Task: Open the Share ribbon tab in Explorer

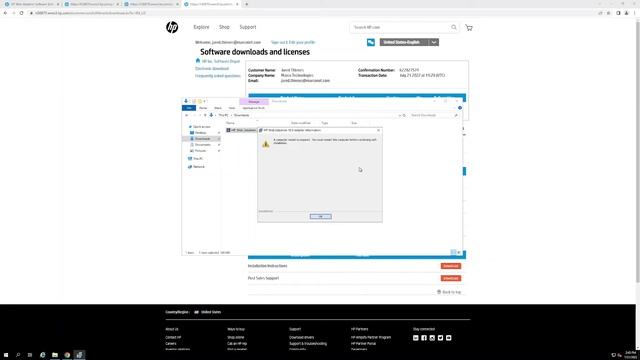Action: (218, 108)
